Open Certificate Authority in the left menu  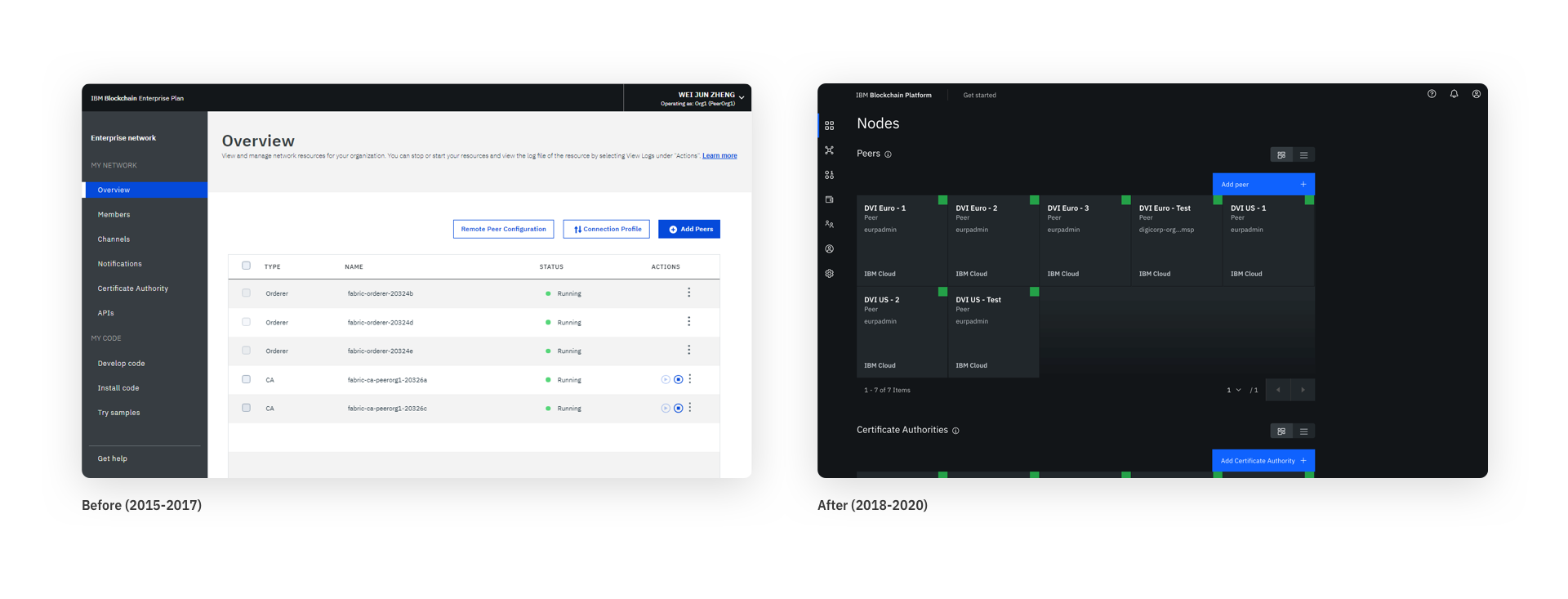click(x=132, y=288)
